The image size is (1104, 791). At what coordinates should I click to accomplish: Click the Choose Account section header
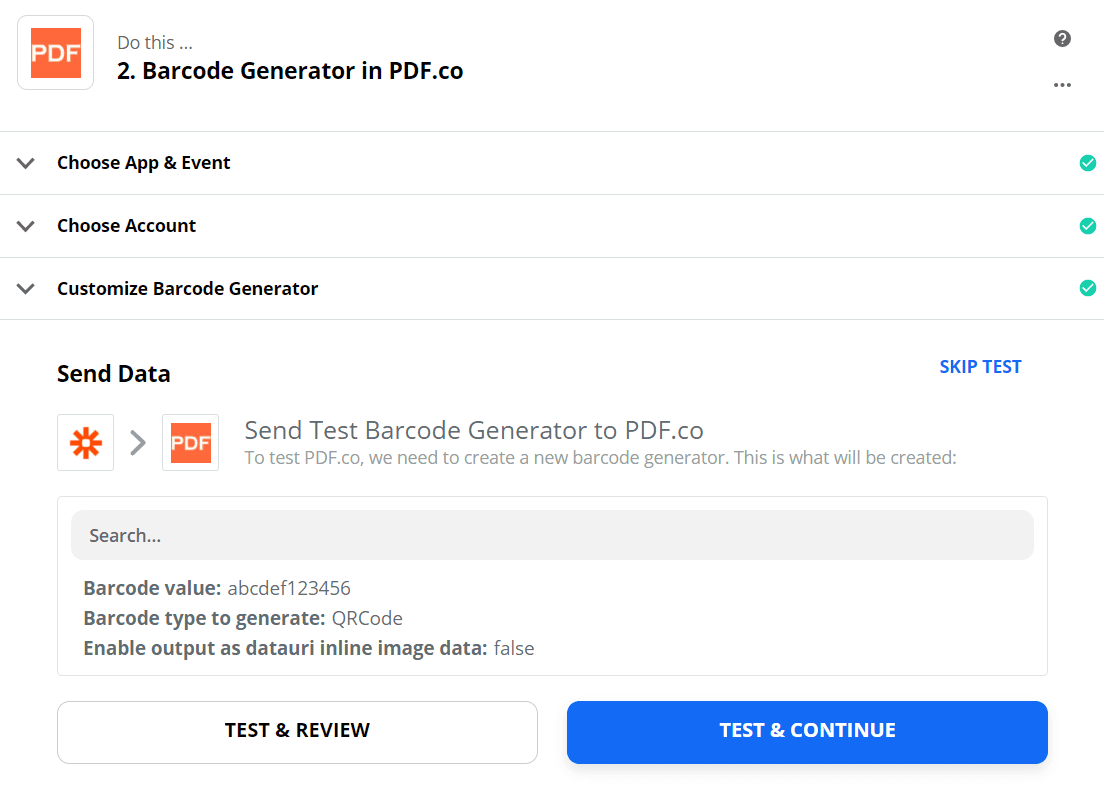pyautogui.click(x=126, y=226)
